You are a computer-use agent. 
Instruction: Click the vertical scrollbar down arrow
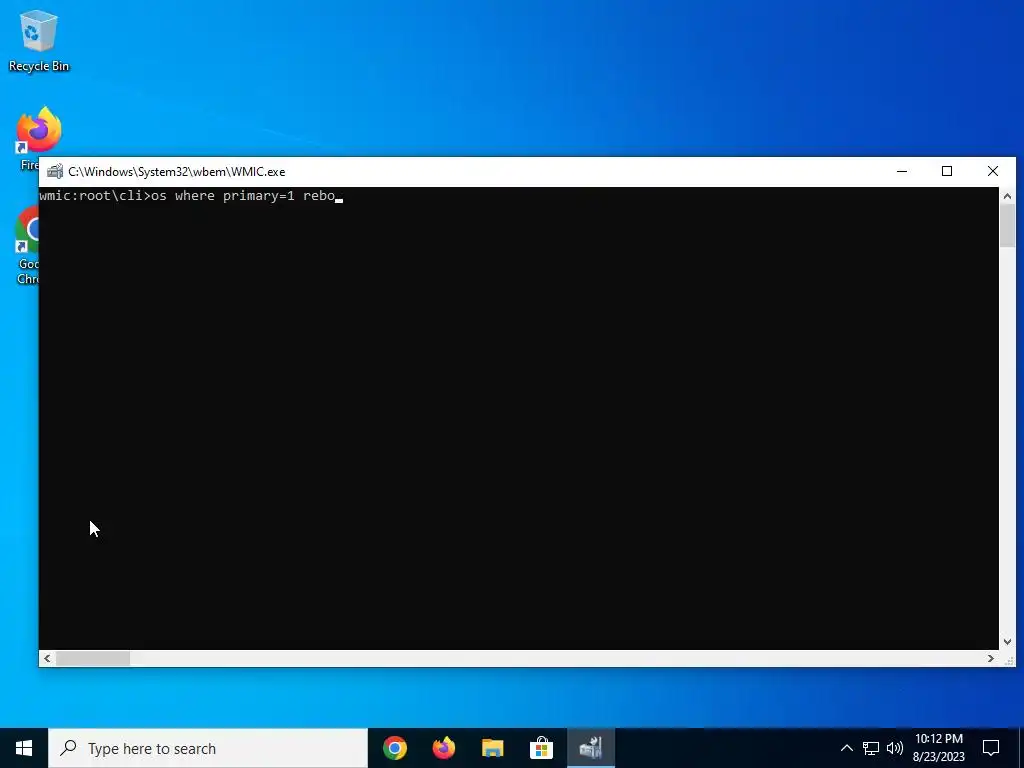pos(1007,642)
